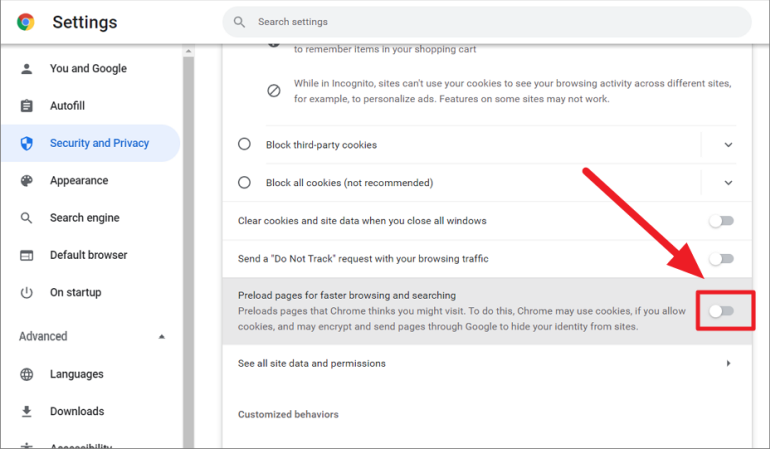Image resolution: width=770 pixels, height=449 pixels.
Task: Open See all site data and permissions
Action: pos(487,364)
